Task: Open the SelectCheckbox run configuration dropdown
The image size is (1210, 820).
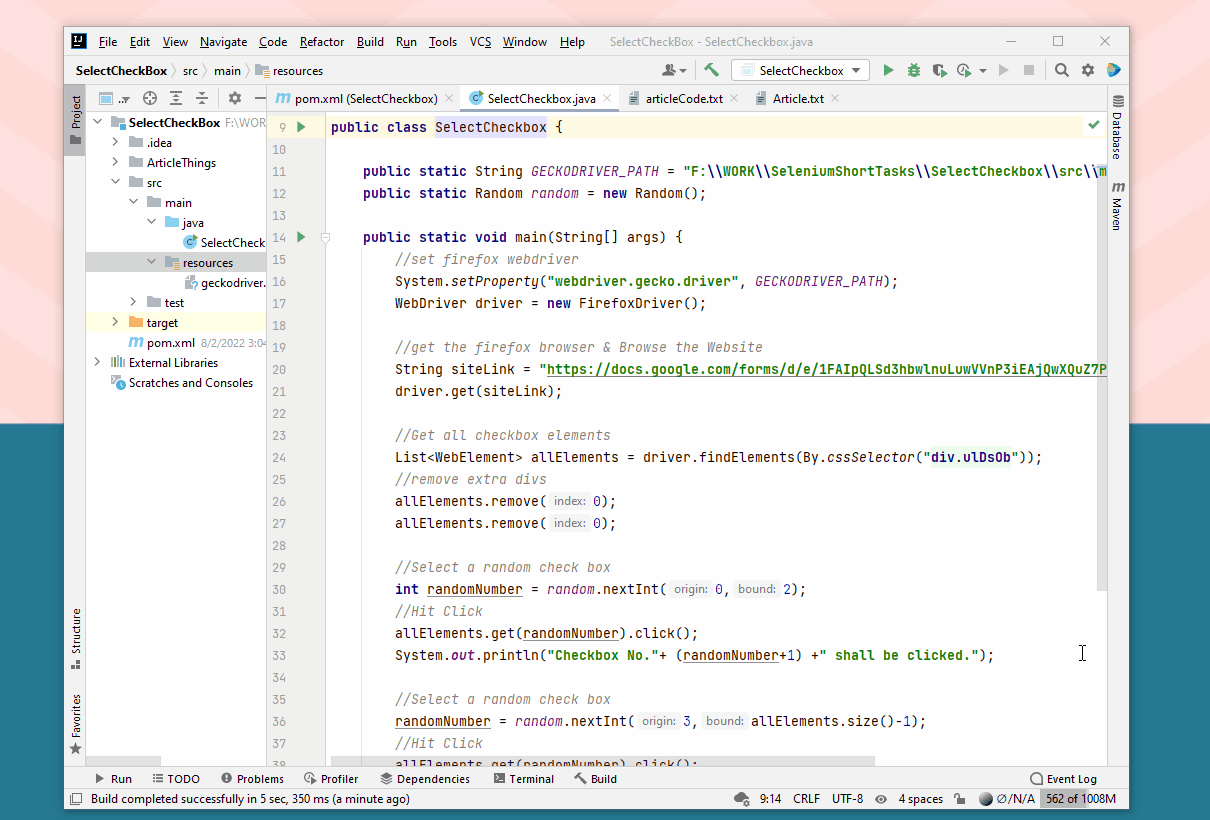Action: click(800, 70)
